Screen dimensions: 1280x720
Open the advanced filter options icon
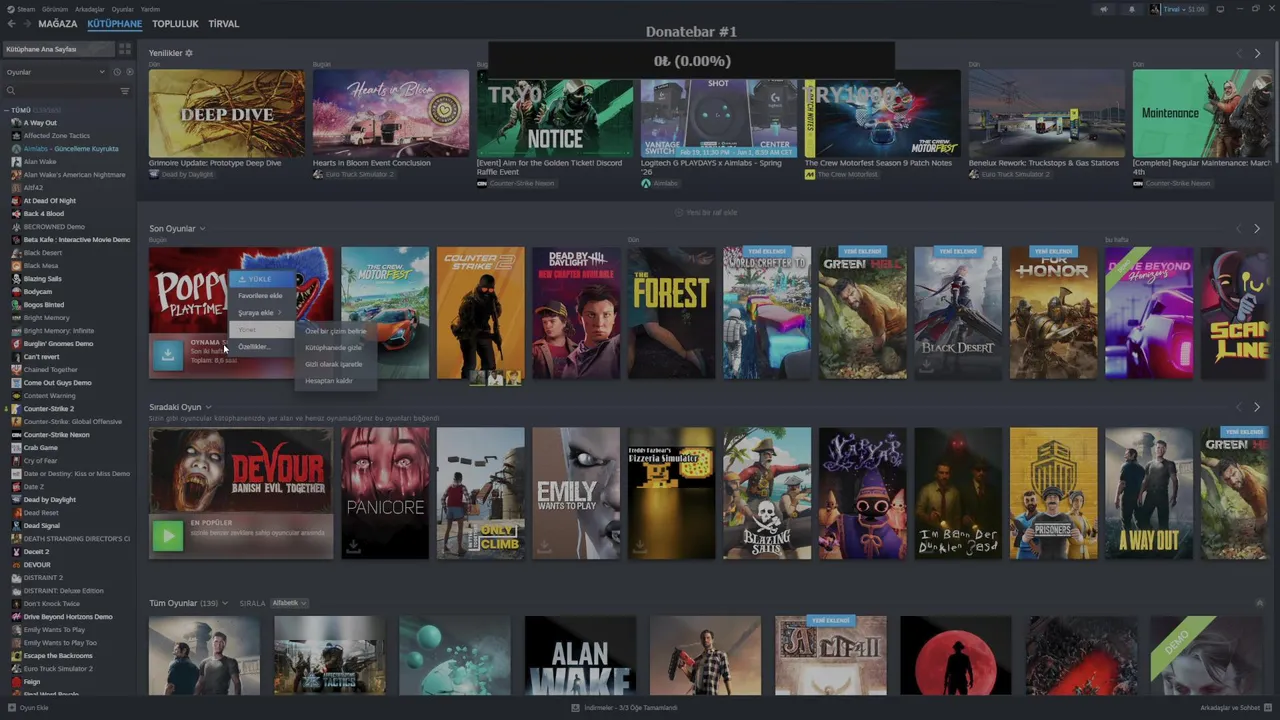pyautogui.click(x=125, y=91)
